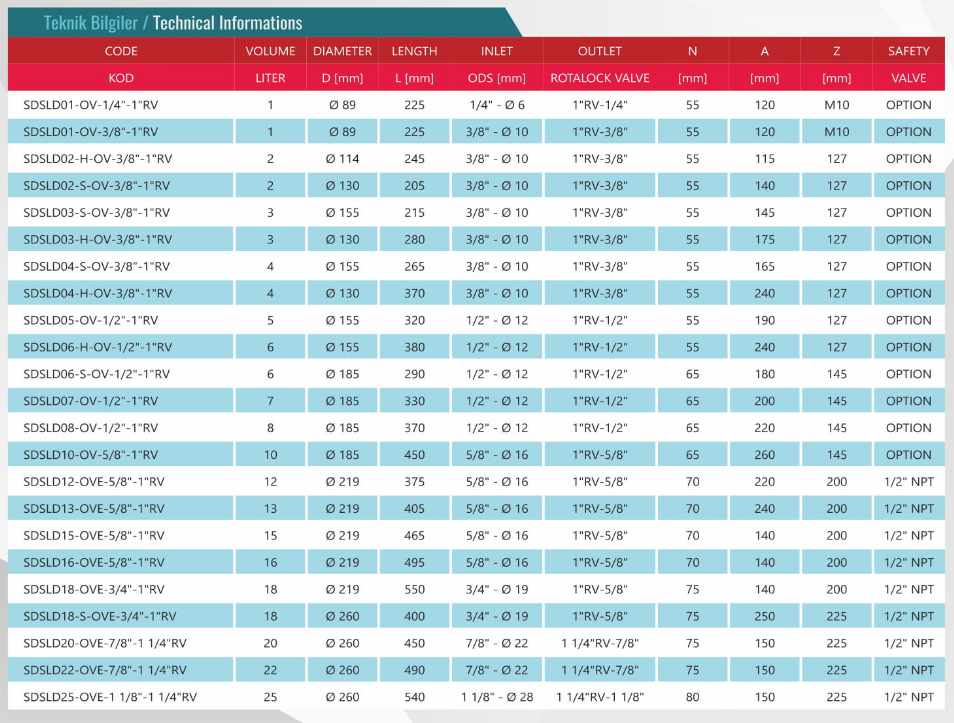Click the OUTLET column header
The width and height of the screenshot is (954, 723).
(600, 51)
